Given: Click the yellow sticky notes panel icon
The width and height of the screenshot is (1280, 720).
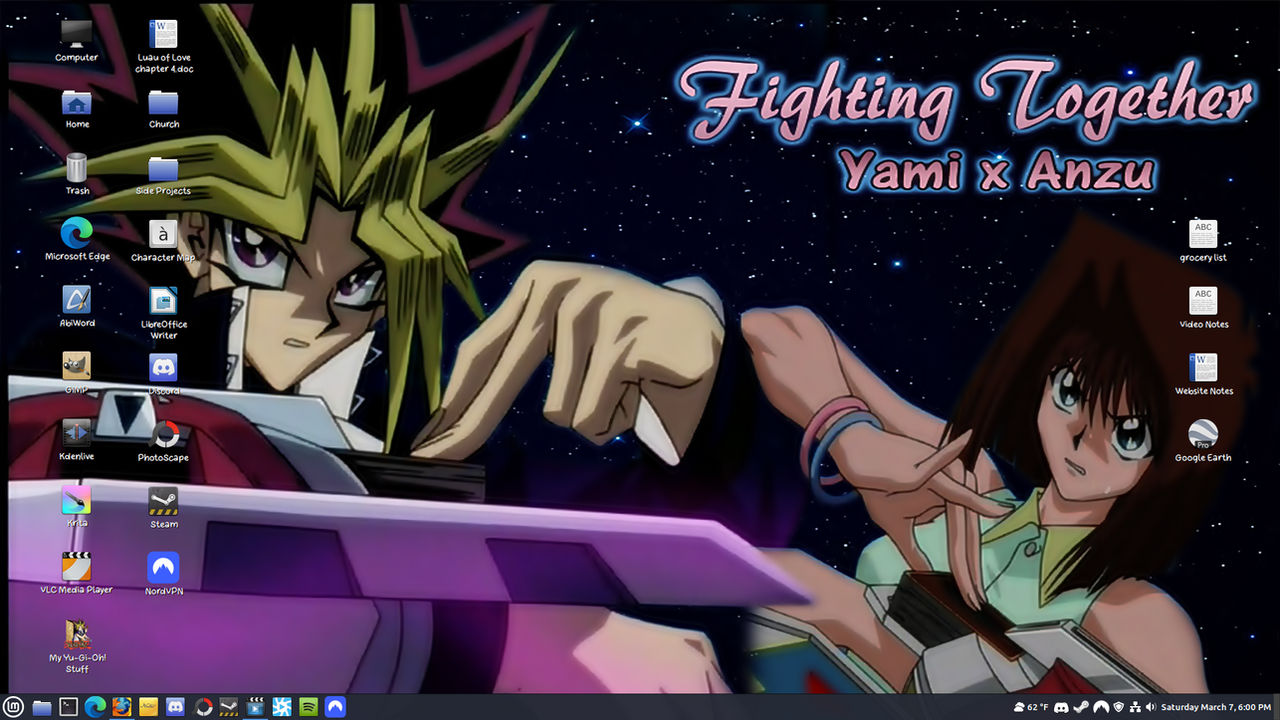Looking at the screenshot, I should [x=149, y=707].
